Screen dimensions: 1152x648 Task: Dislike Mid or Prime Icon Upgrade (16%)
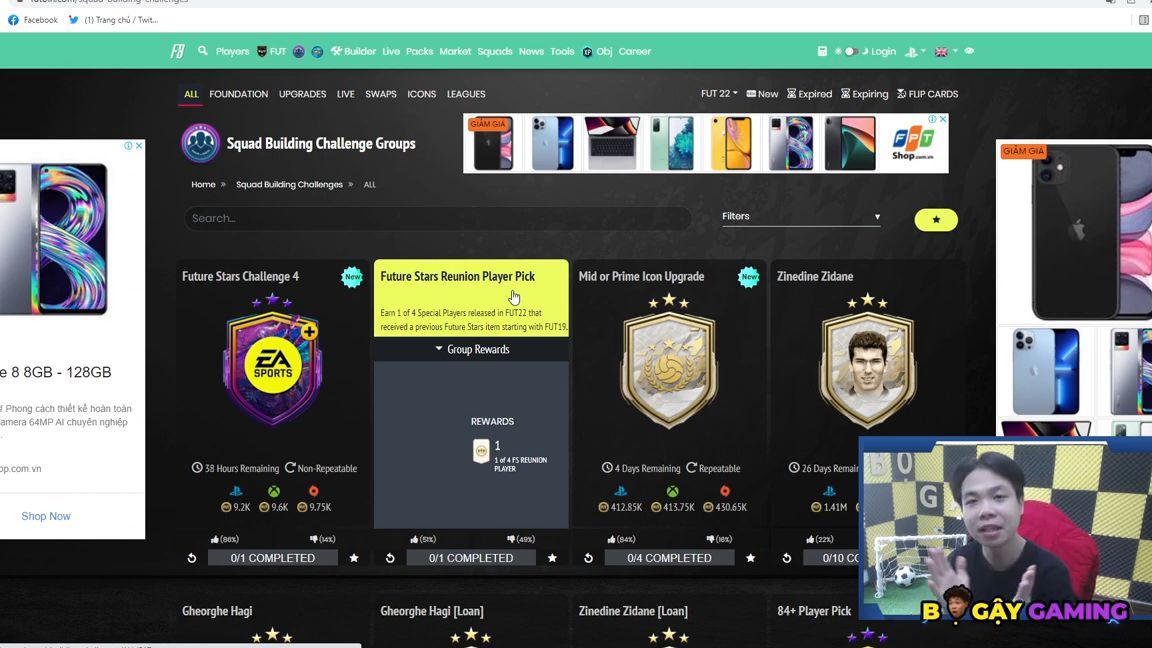[719, 539]
